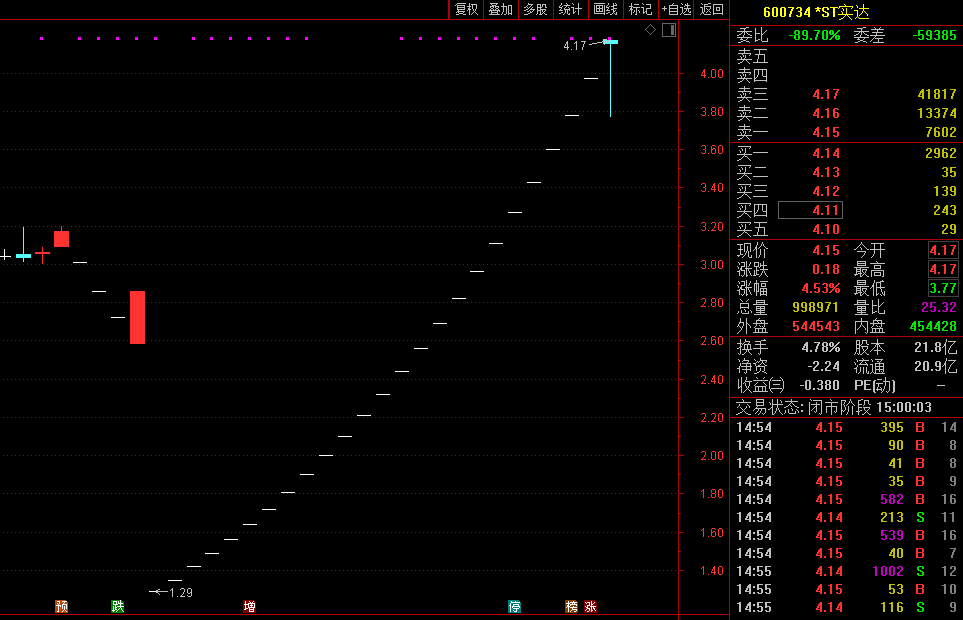Add stock via +自选 button
The image size is (963, 620).
click(x=676, y=10)
